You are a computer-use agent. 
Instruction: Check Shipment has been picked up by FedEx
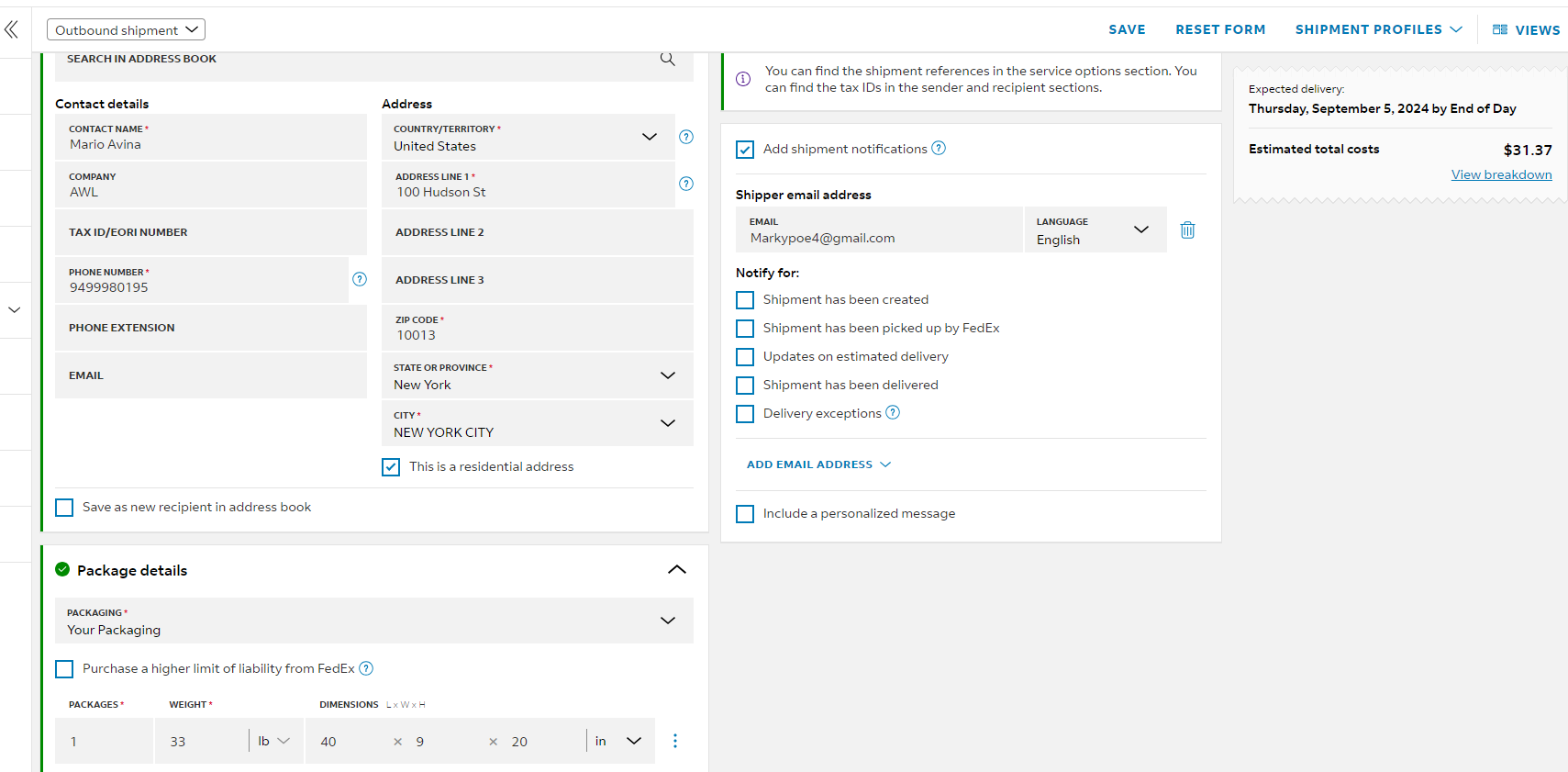(745, 329)
